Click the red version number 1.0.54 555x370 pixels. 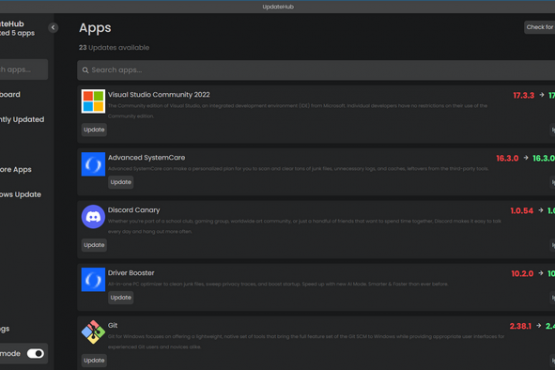click(522, 211)
